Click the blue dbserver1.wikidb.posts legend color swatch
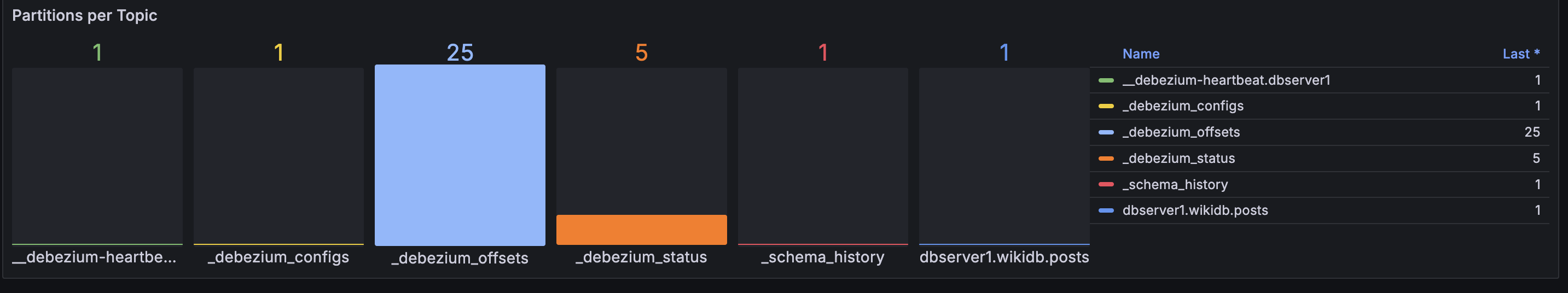 tap(1106, 210)
